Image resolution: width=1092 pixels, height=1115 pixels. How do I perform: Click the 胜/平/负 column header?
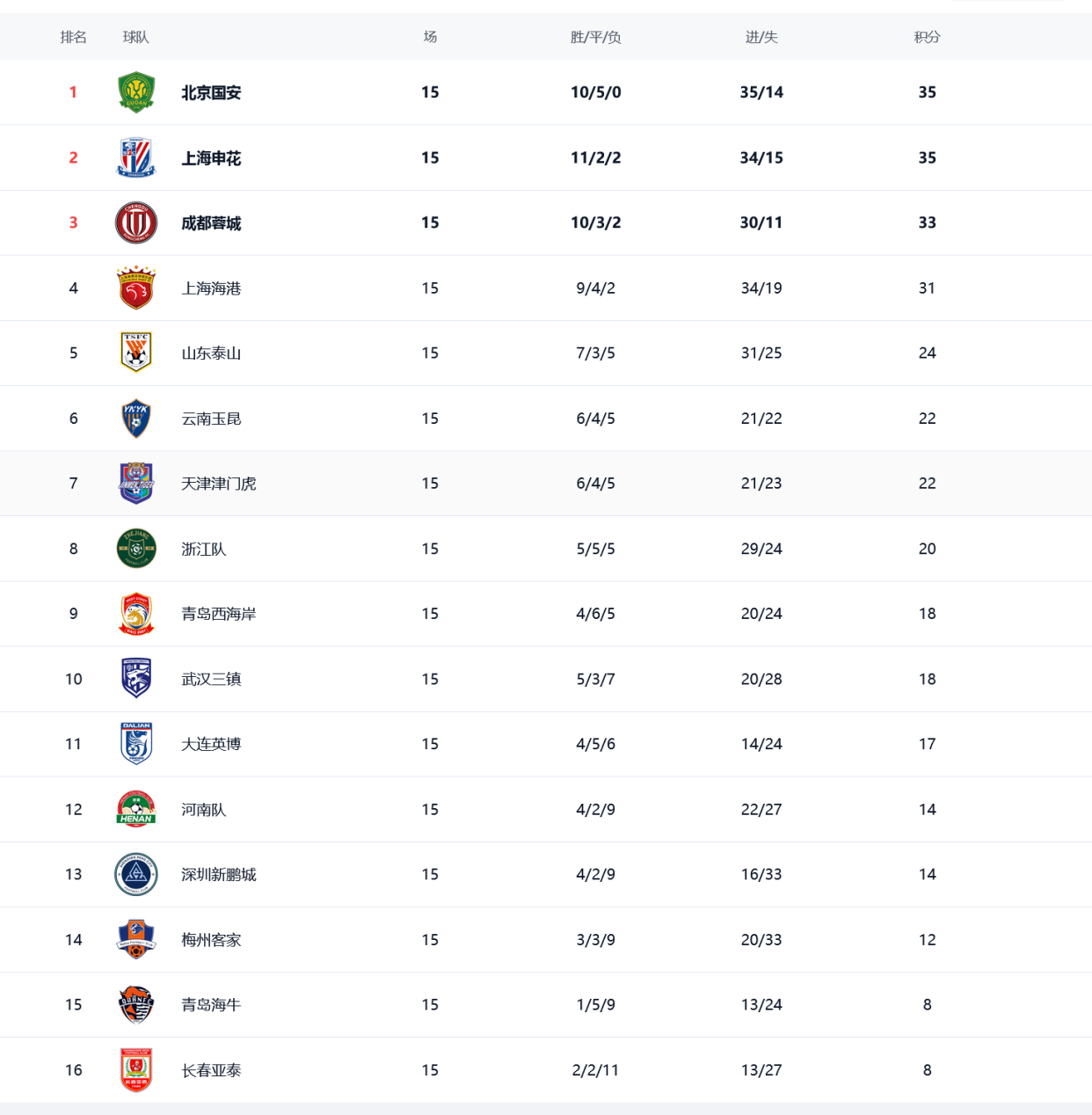[595, 37]
